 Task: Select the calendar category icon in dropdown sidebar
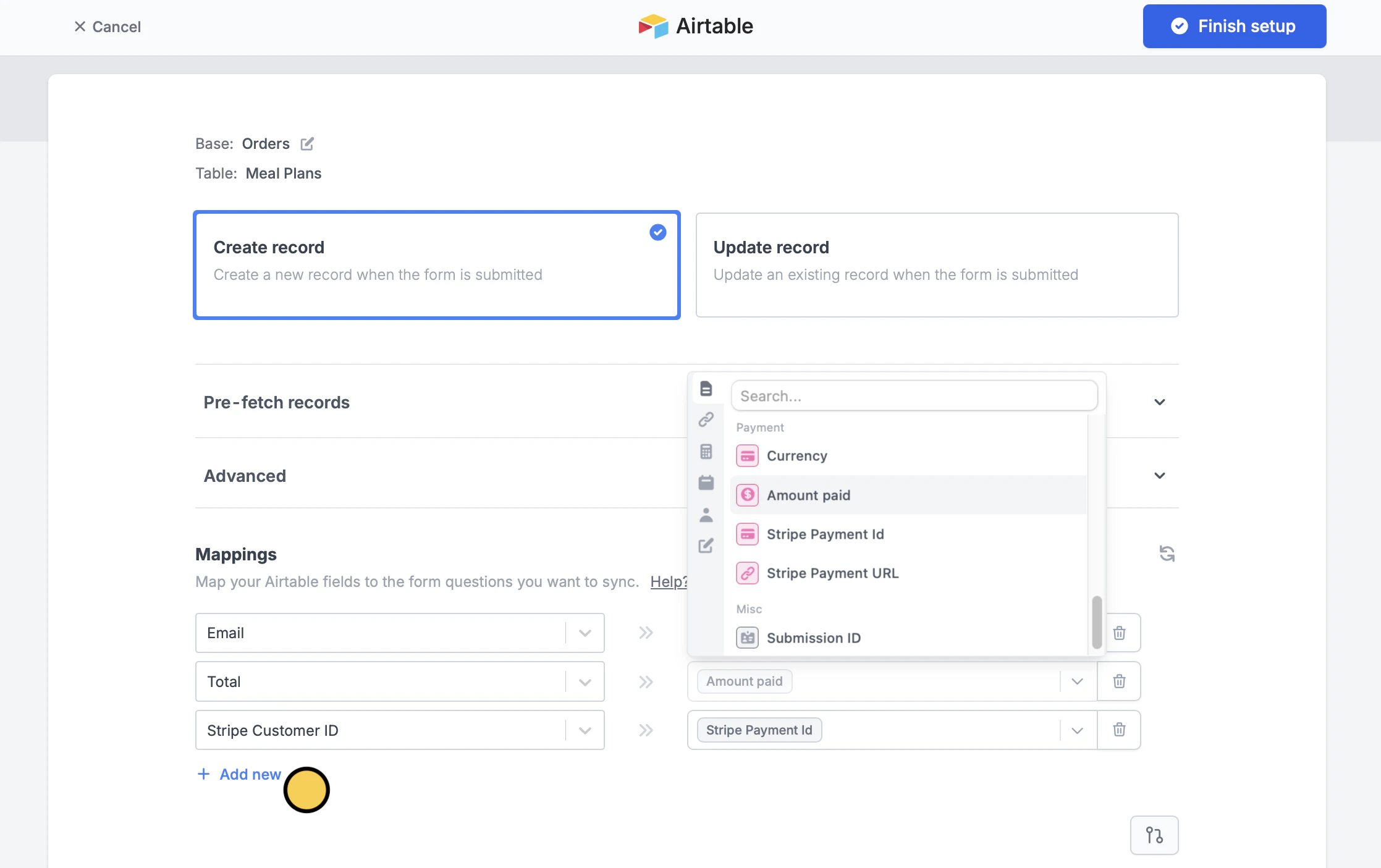click(x=706, y=482)
